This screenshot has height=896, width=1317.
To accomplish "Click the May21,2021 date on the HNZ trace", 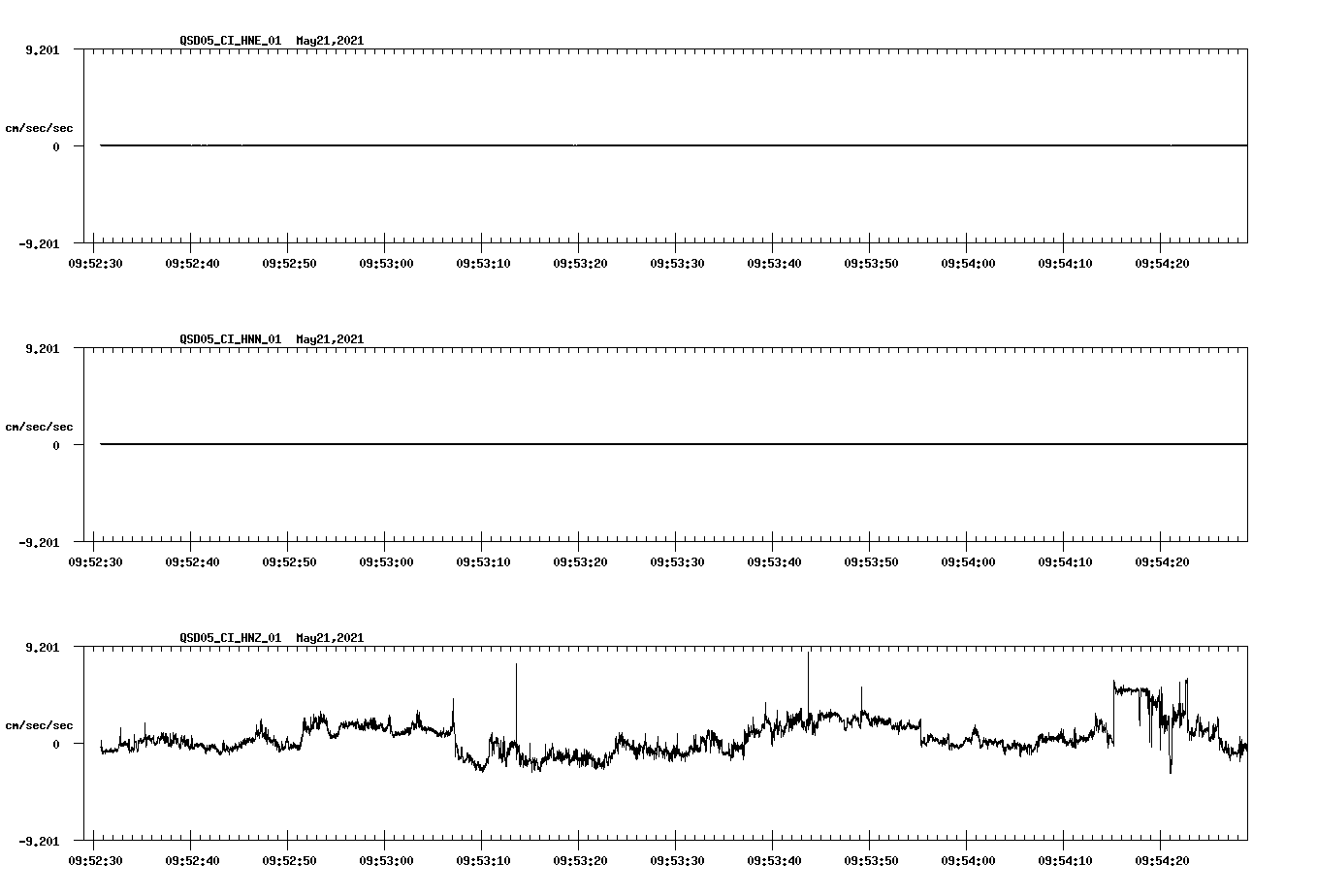I will [x=329, y=638].
